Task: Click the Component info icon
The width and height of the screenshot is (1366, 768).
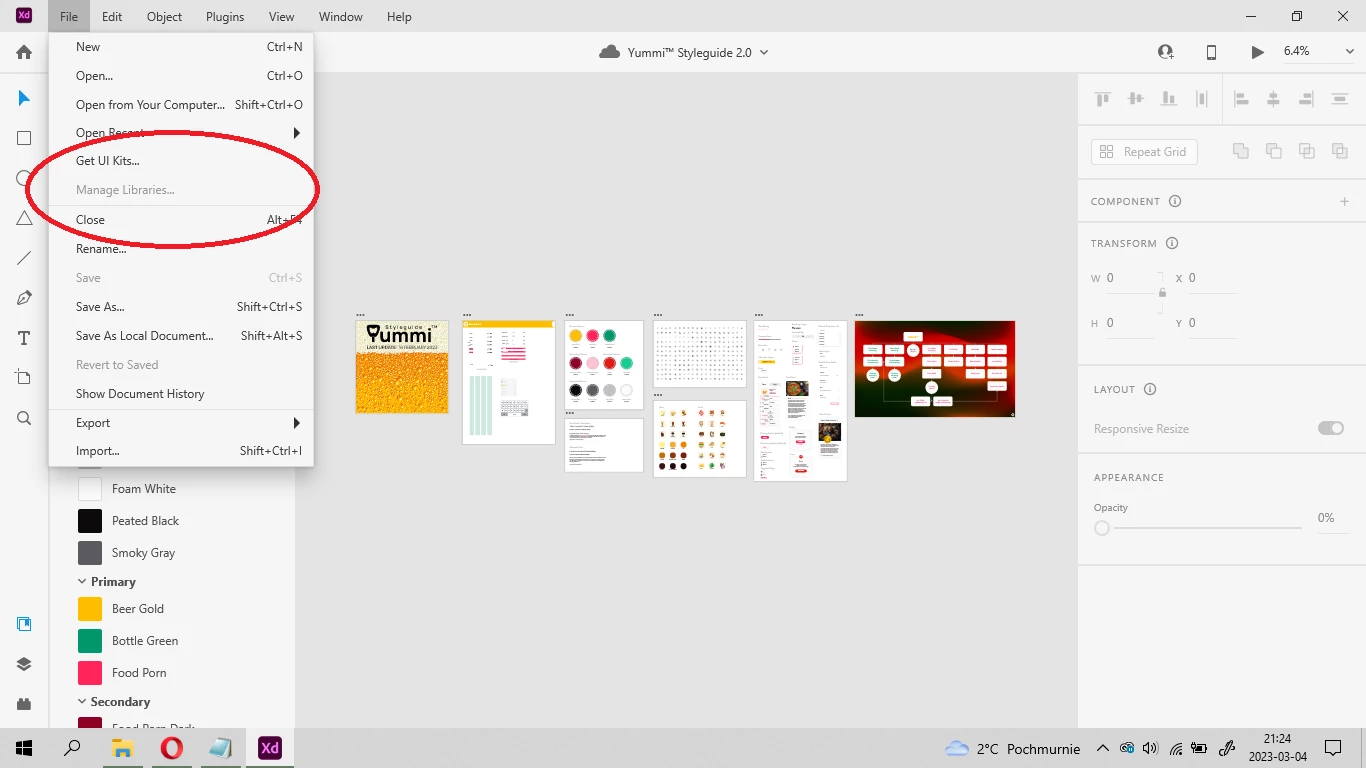Action: point(1175,201)
